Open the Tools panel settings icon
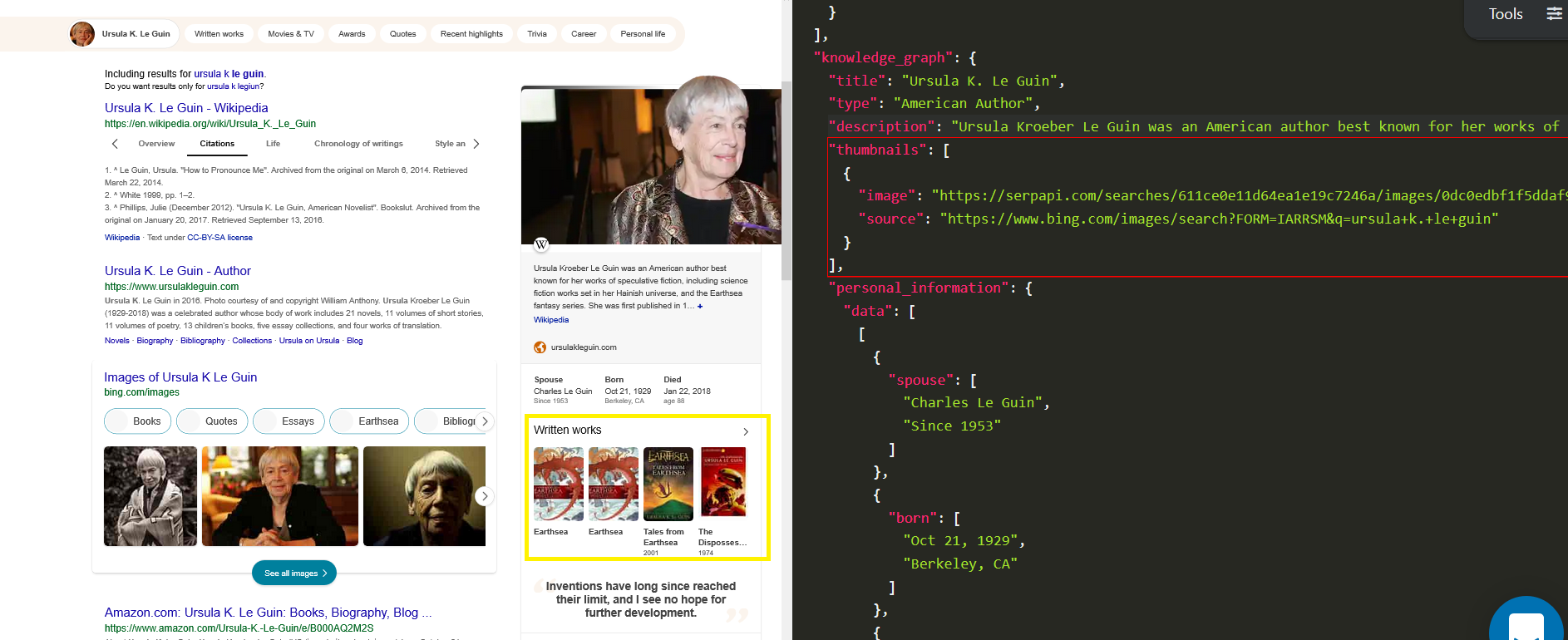 [1553, 13]
